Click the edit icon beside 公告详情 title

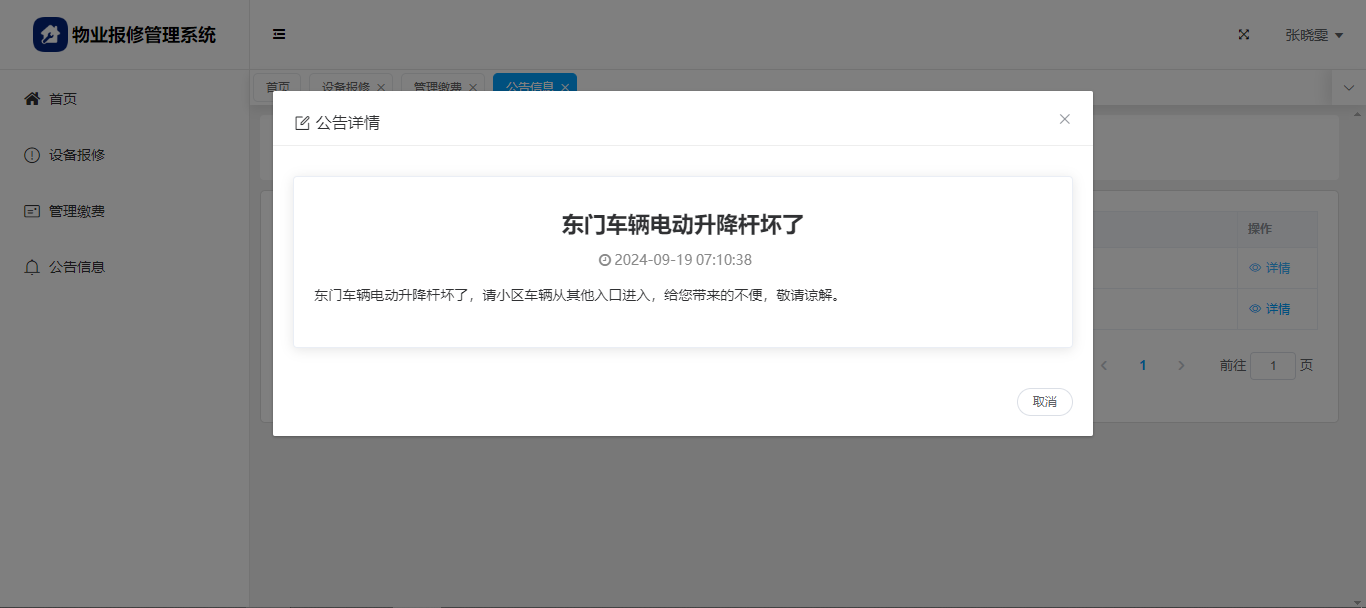(x=302, y=123)
